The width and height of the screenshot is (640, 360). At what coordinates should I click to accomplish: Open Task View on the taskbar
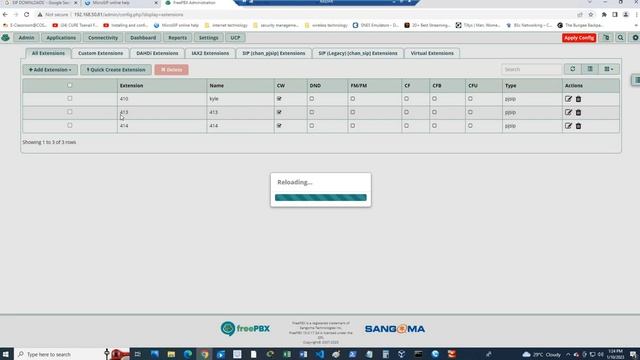pyautogui.click(x=138, y=354)
